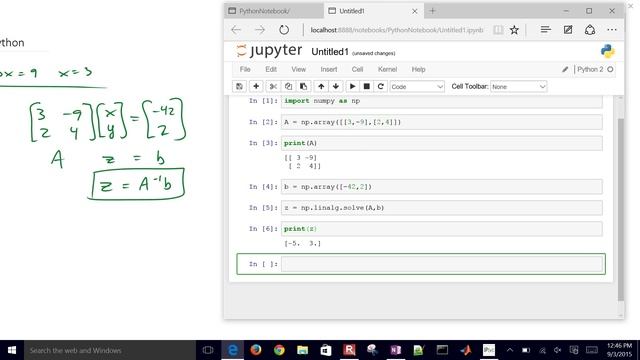Show hidden tray icons chevron
640x360 pixels.
tap(510, 350)
